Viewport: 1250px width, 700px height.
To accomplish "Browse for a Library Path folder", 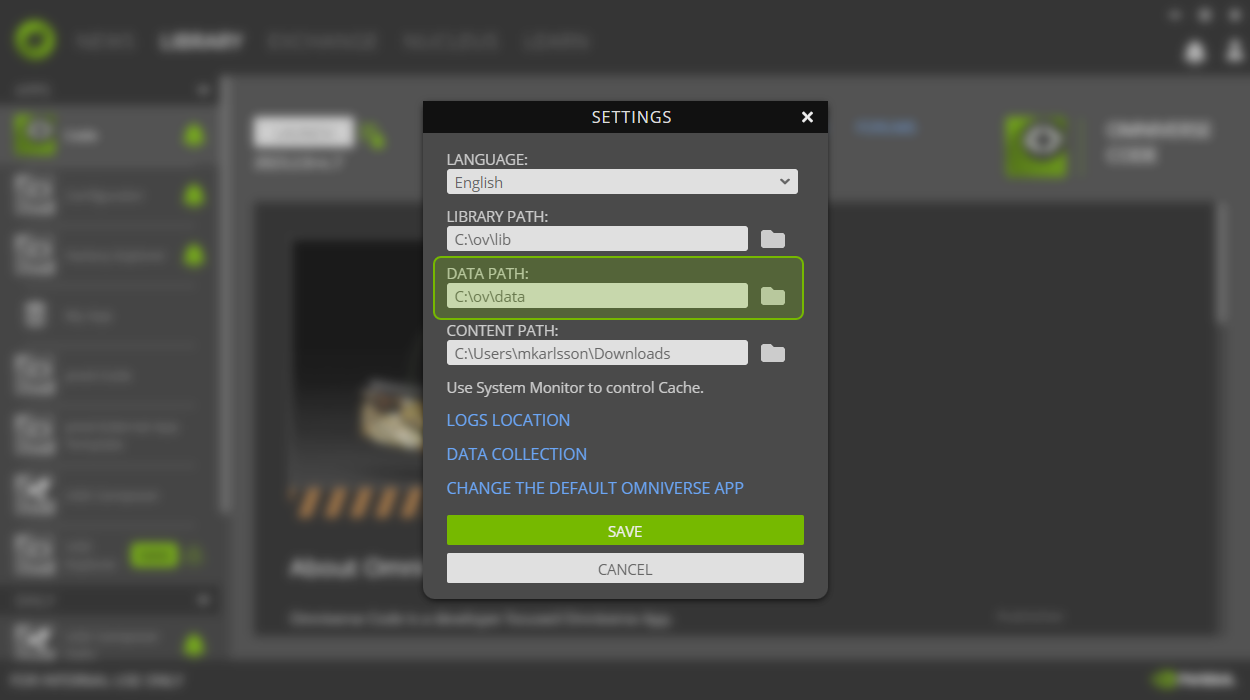I will click(x=773, y=239).
